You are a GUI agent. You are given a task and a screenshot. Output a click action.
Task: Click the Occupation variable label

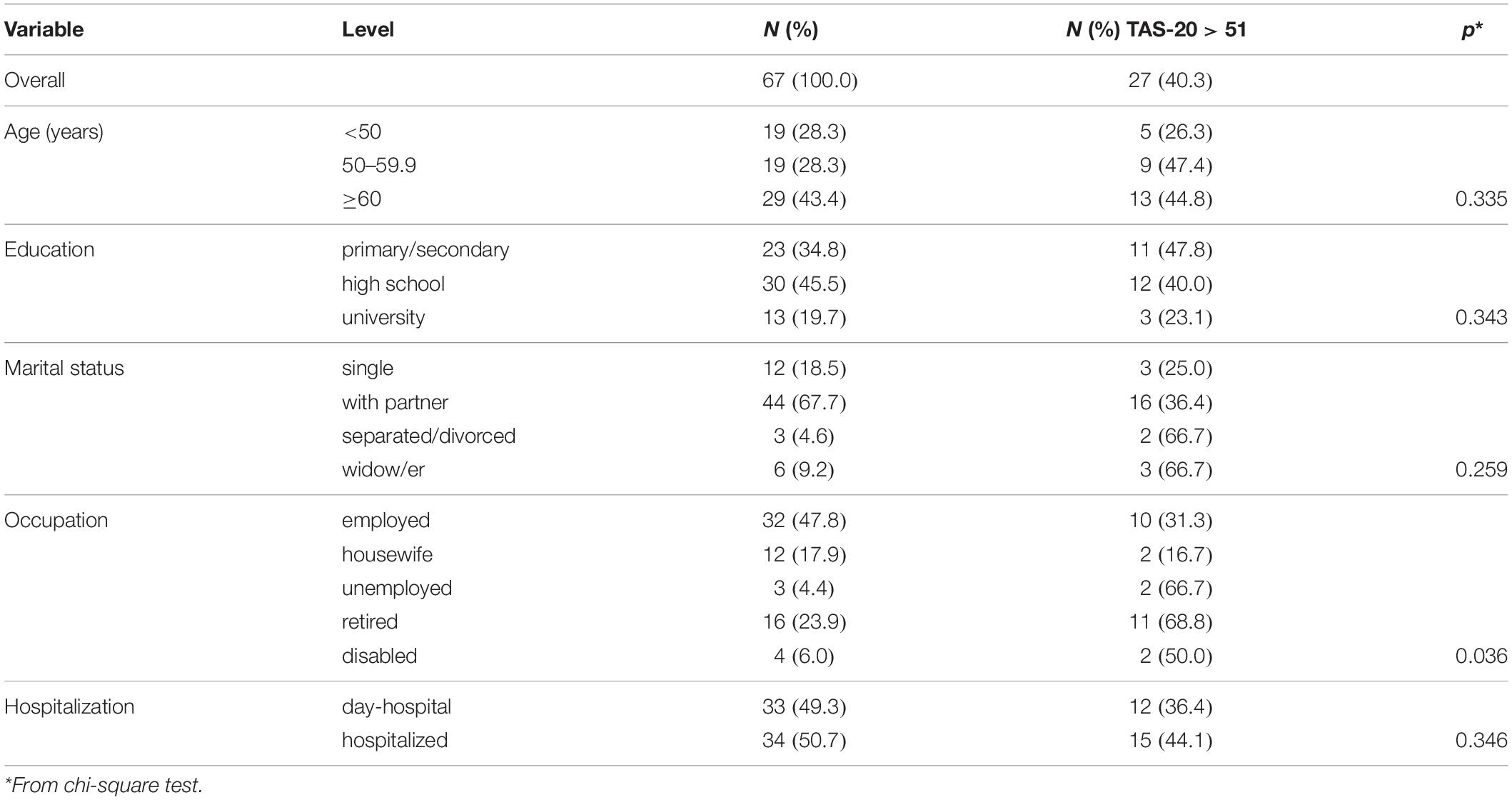point(56,521)
